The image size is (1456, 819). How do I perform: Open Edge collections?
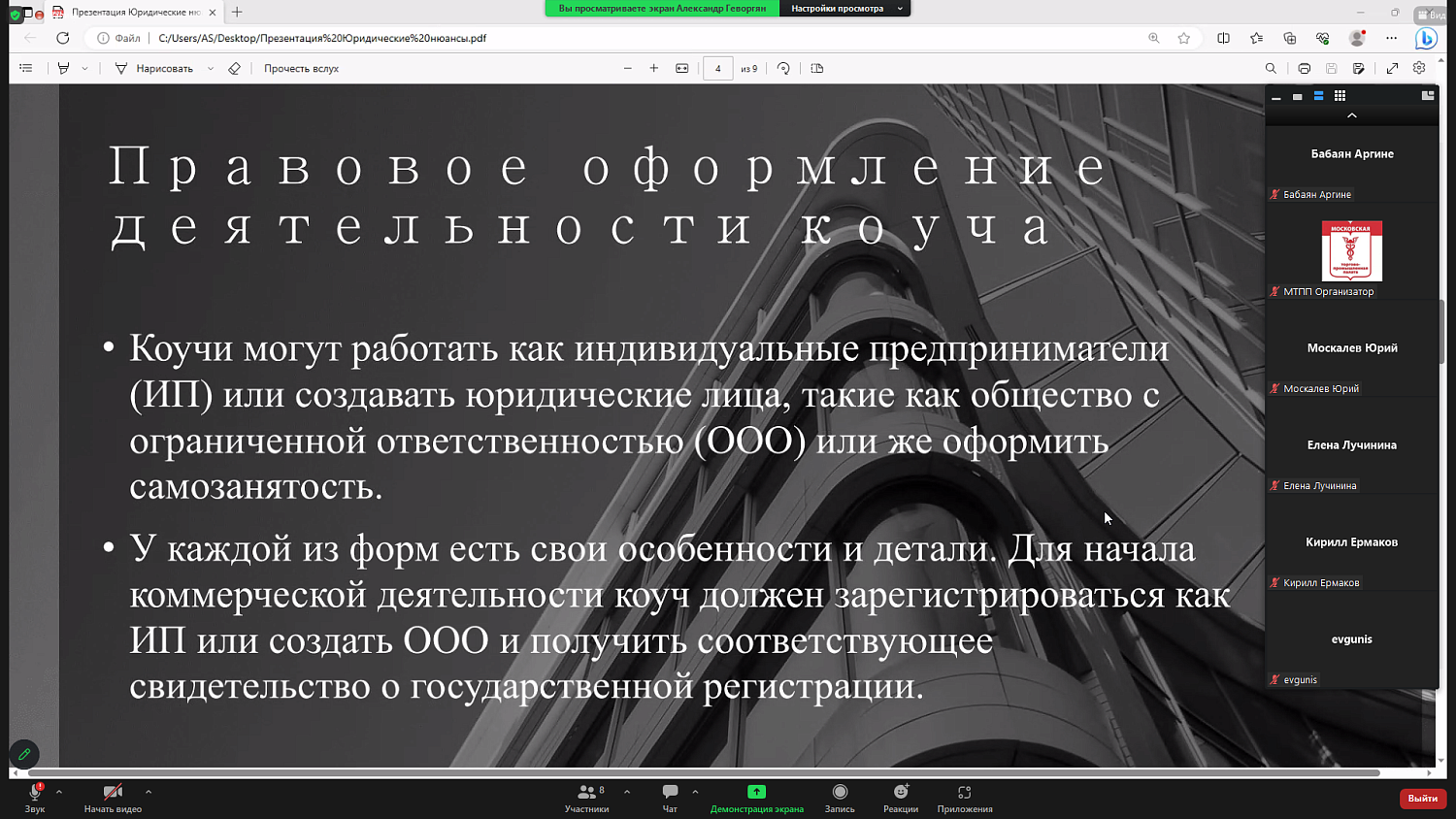point(1290,38)
